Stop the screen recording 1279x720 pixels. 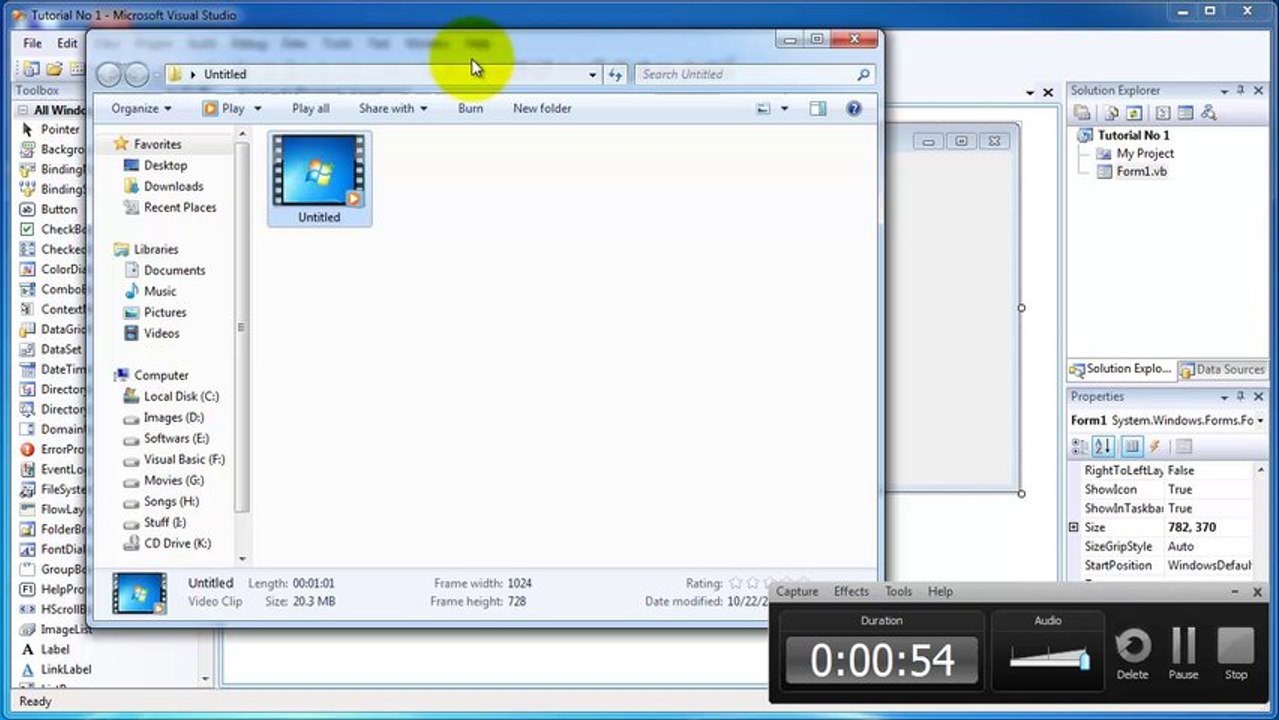pos(1236,653)
